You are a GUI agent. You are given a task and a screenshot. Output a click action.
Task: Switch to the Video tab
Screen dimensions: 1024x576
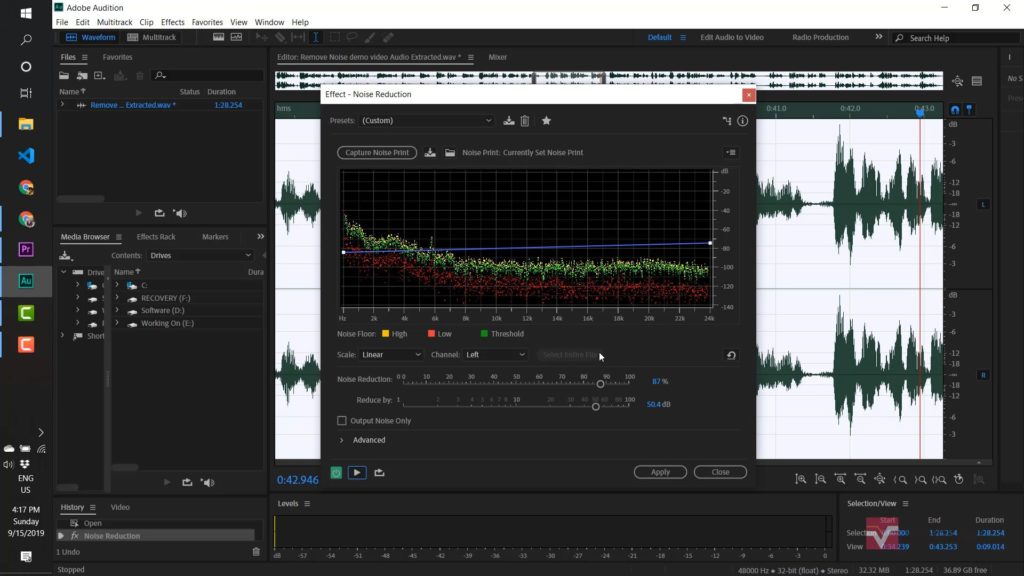point(120,507)
